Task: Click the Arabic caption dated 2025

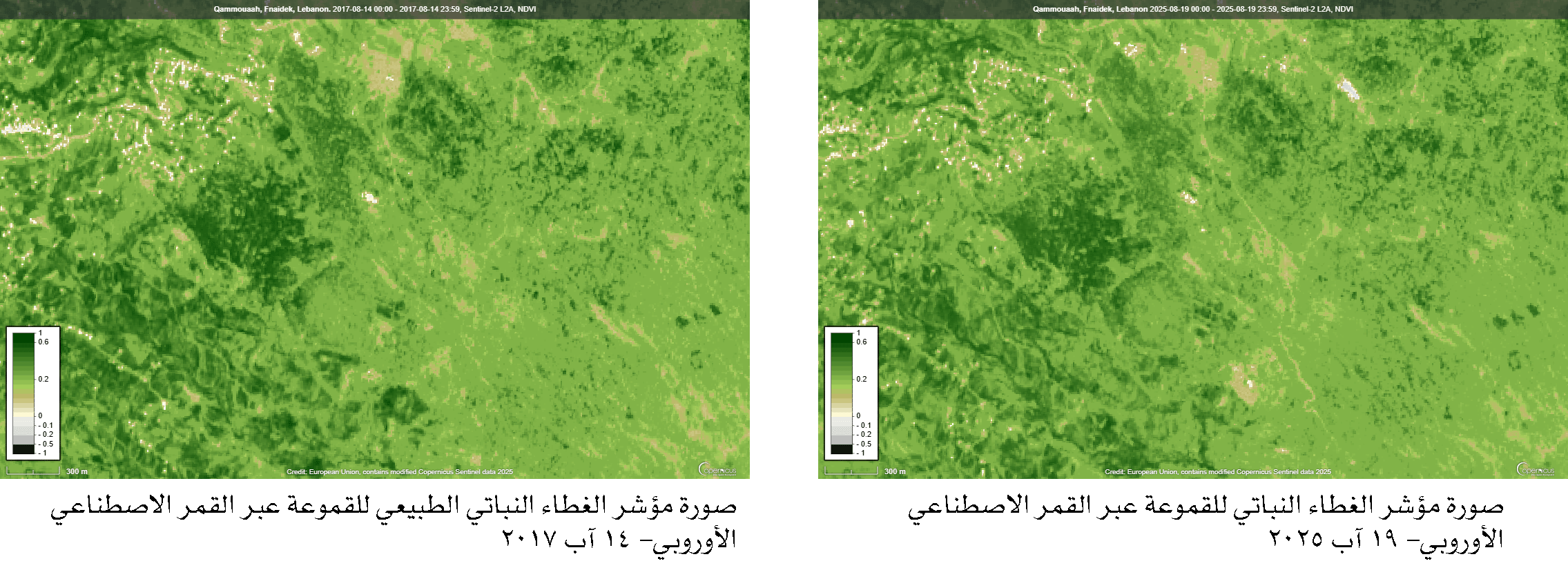Action: (1206, 522)
